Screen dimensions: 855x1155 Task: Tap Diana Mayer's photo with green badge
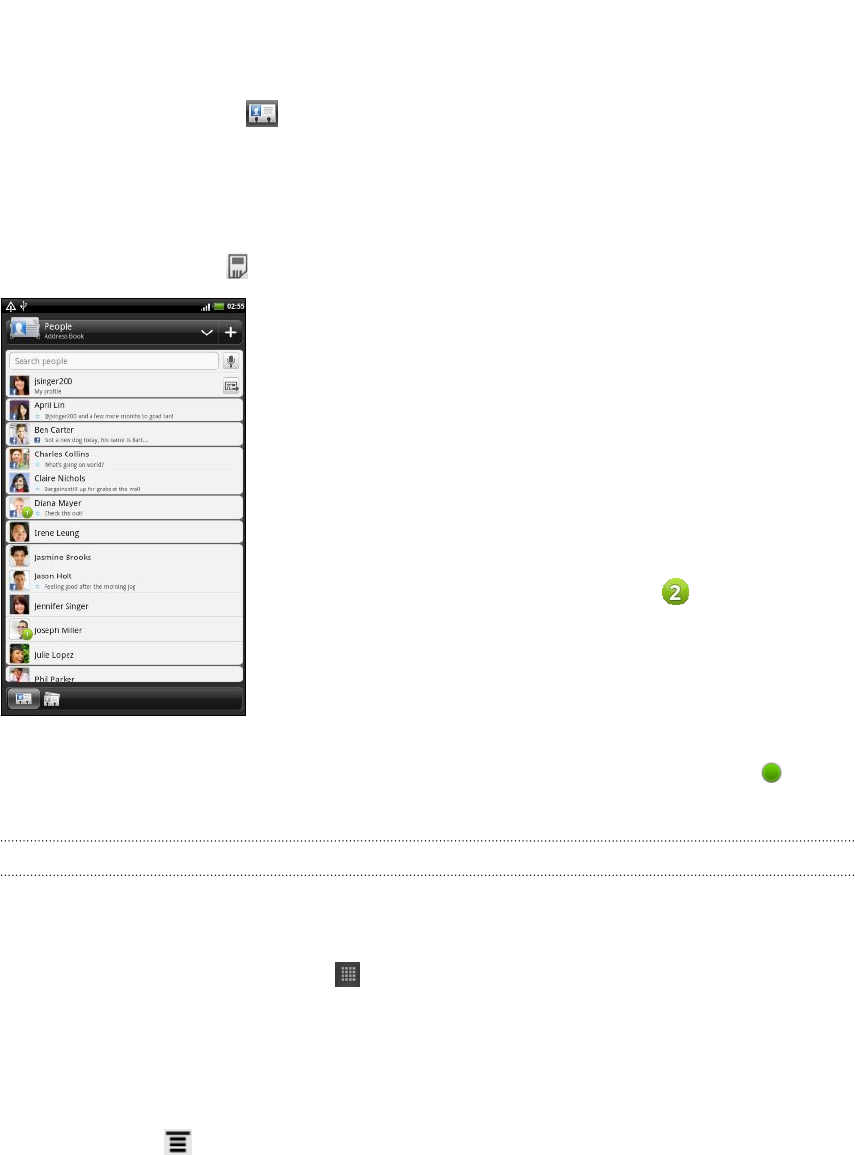click(20, 508)
